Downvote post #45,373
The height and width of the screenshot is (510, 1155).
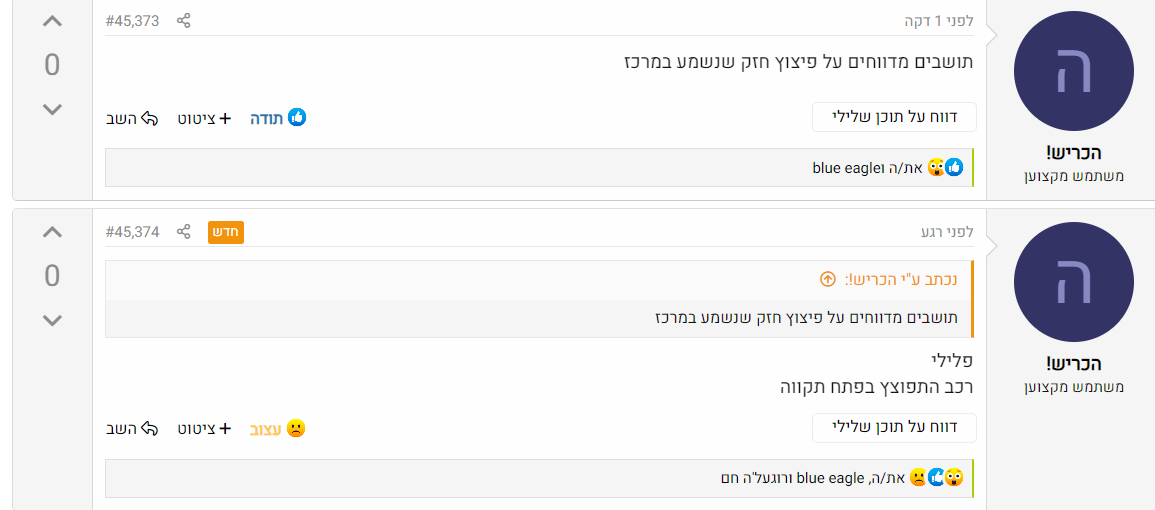(x=52, y=109)
